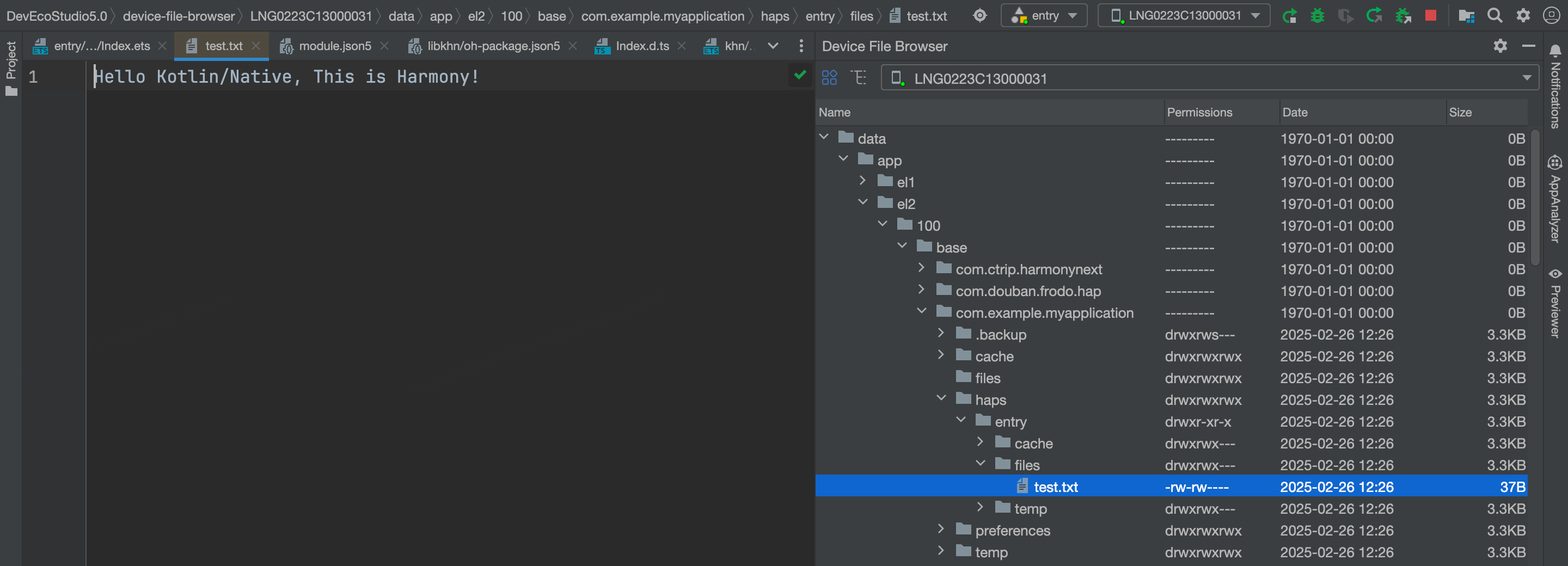
Task: Close the test.txt editor tab
Action: coord(256,46)
